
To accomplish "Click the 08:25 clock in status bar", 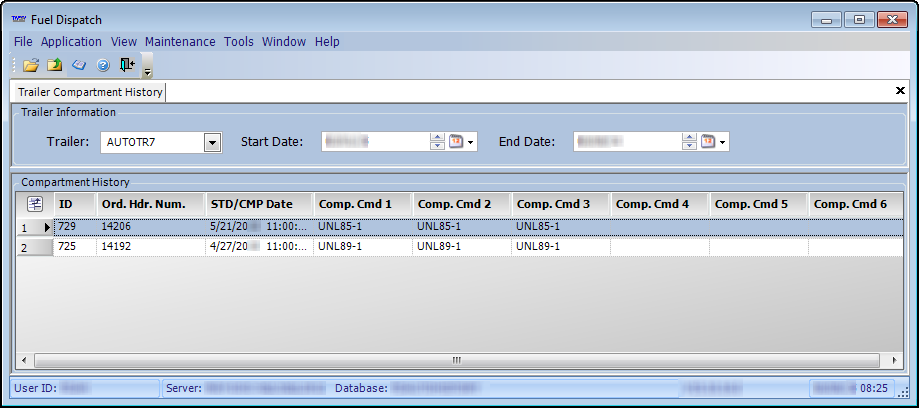I will 874,388.
